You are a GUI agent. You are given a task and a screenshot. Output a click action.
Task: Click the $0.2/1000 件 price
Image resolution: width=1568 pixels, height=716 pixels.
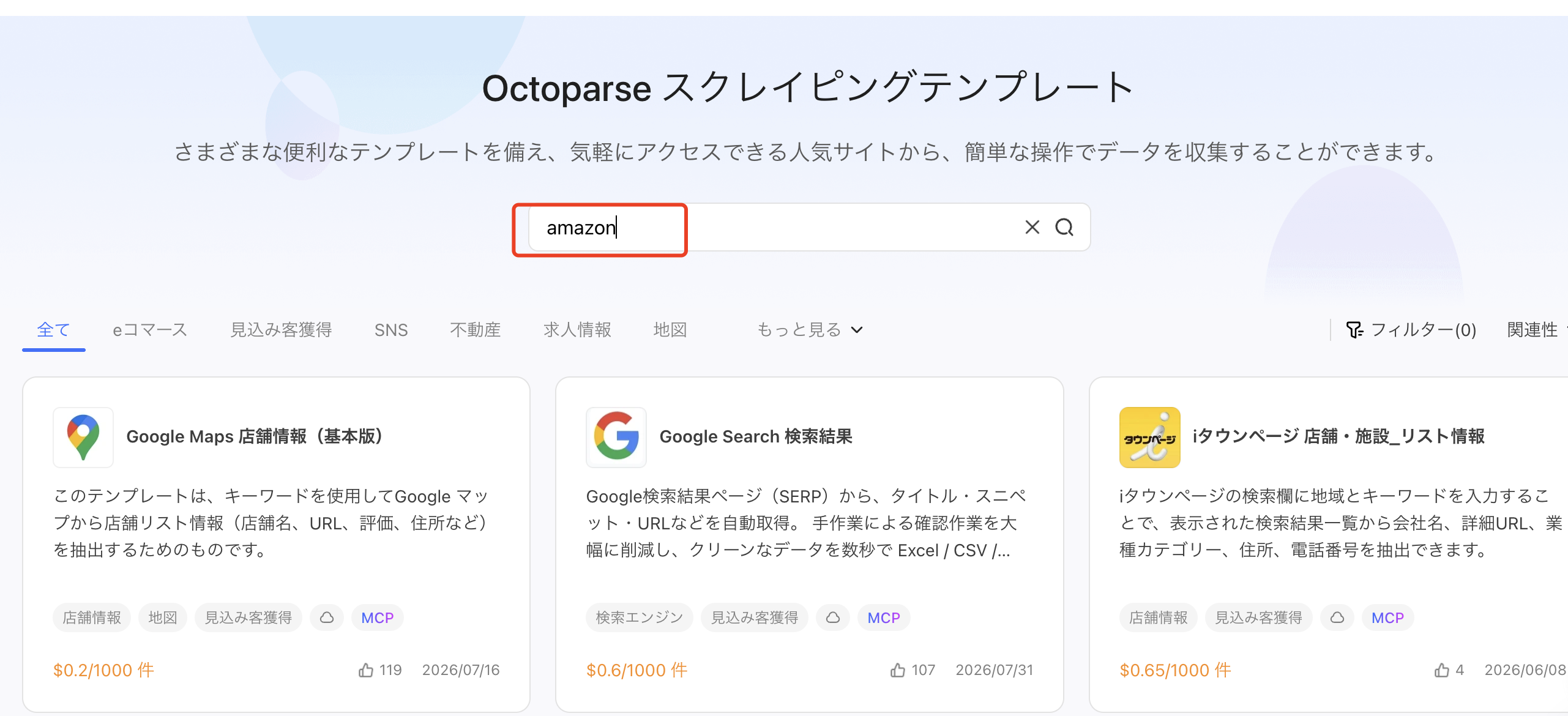click(103, 670)
